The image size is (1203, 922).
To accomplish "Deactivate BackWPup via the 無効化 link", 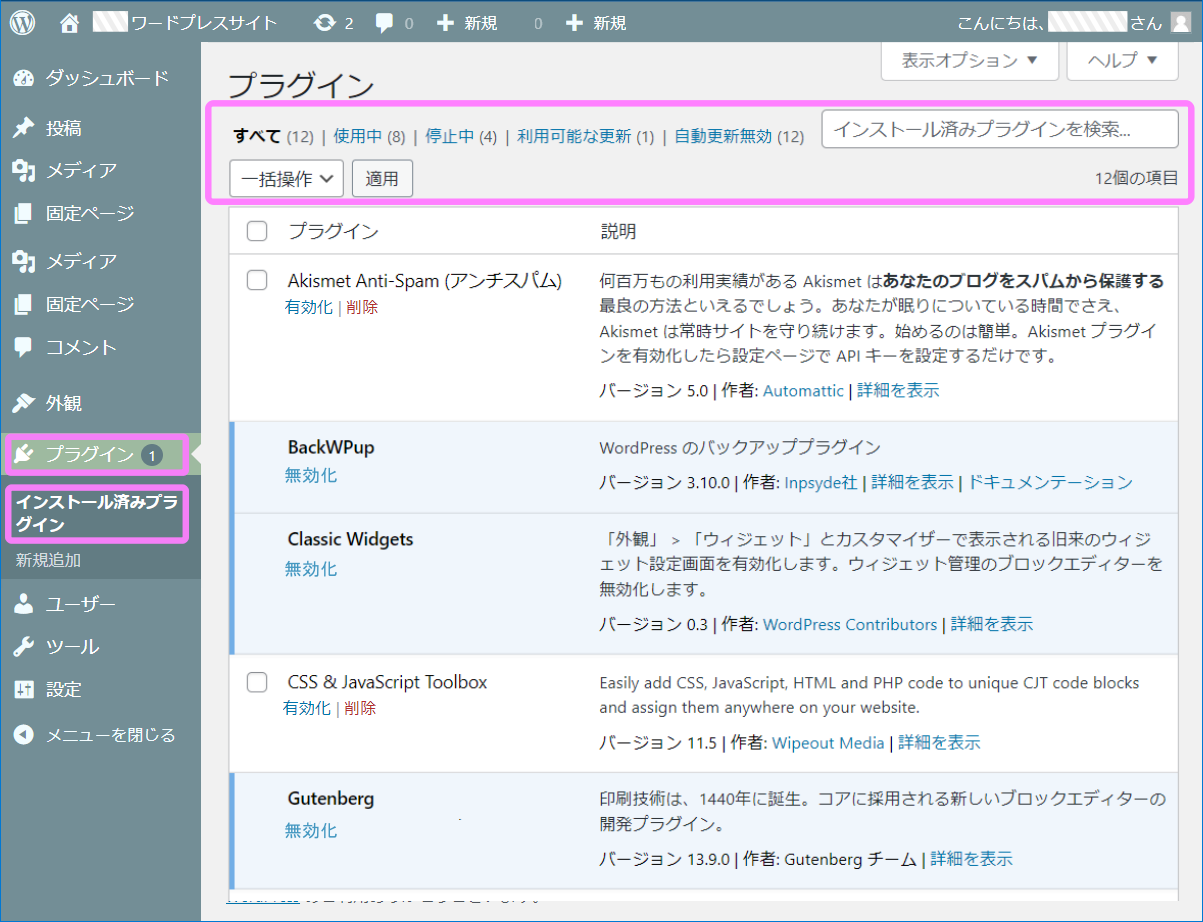I will (x=311, y=475).
